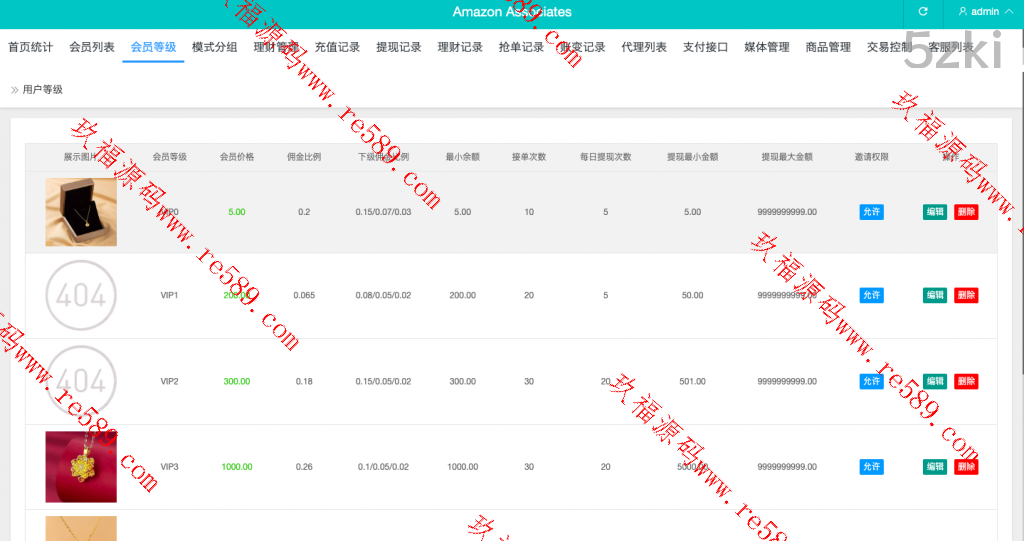This screenshot has height=541, width=1024.
Task: Click the 404 placeholder image for VIP1
Action: click(81, 296)
